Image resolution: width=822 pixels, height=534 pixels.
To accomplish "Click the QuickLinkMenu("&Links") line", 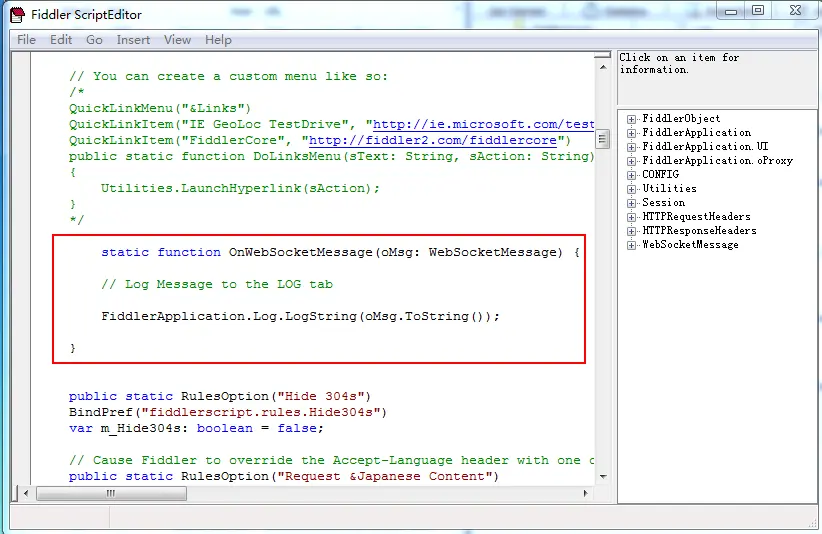I will coord(160,108).
